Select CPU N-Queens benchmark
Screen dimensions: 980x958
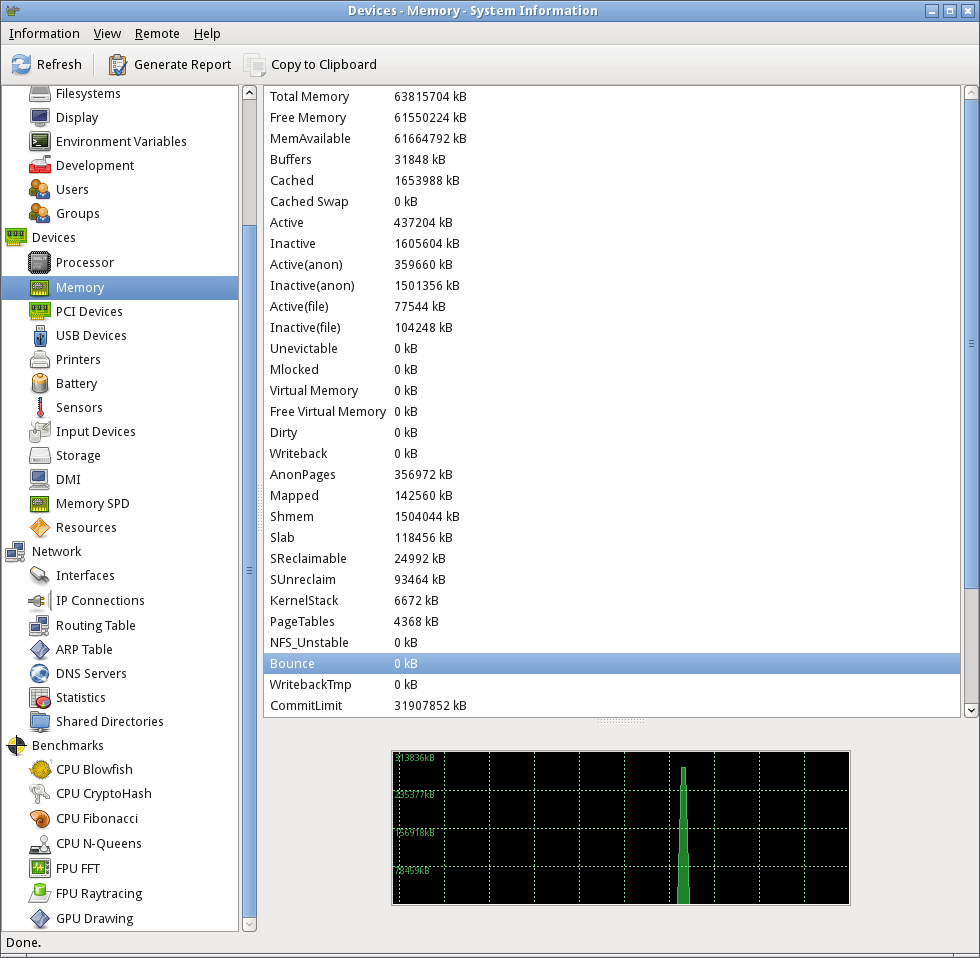click(x=99, y=844)
